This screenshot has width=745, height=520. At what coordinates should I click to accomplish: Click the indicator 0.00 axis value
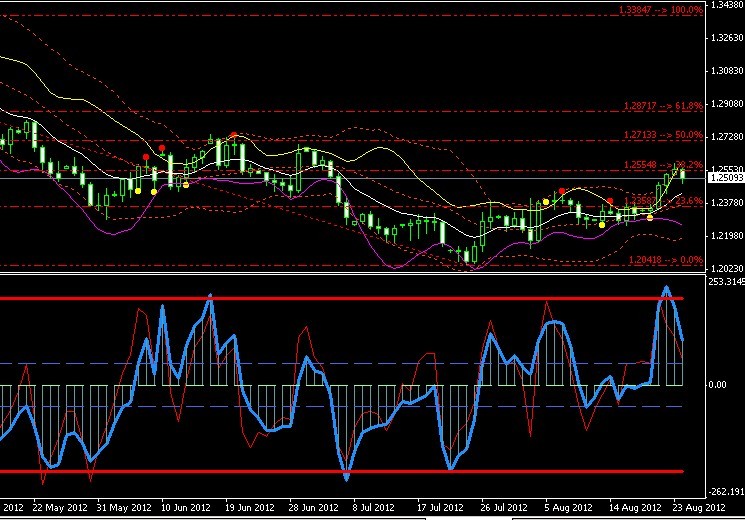pos(717,385)
